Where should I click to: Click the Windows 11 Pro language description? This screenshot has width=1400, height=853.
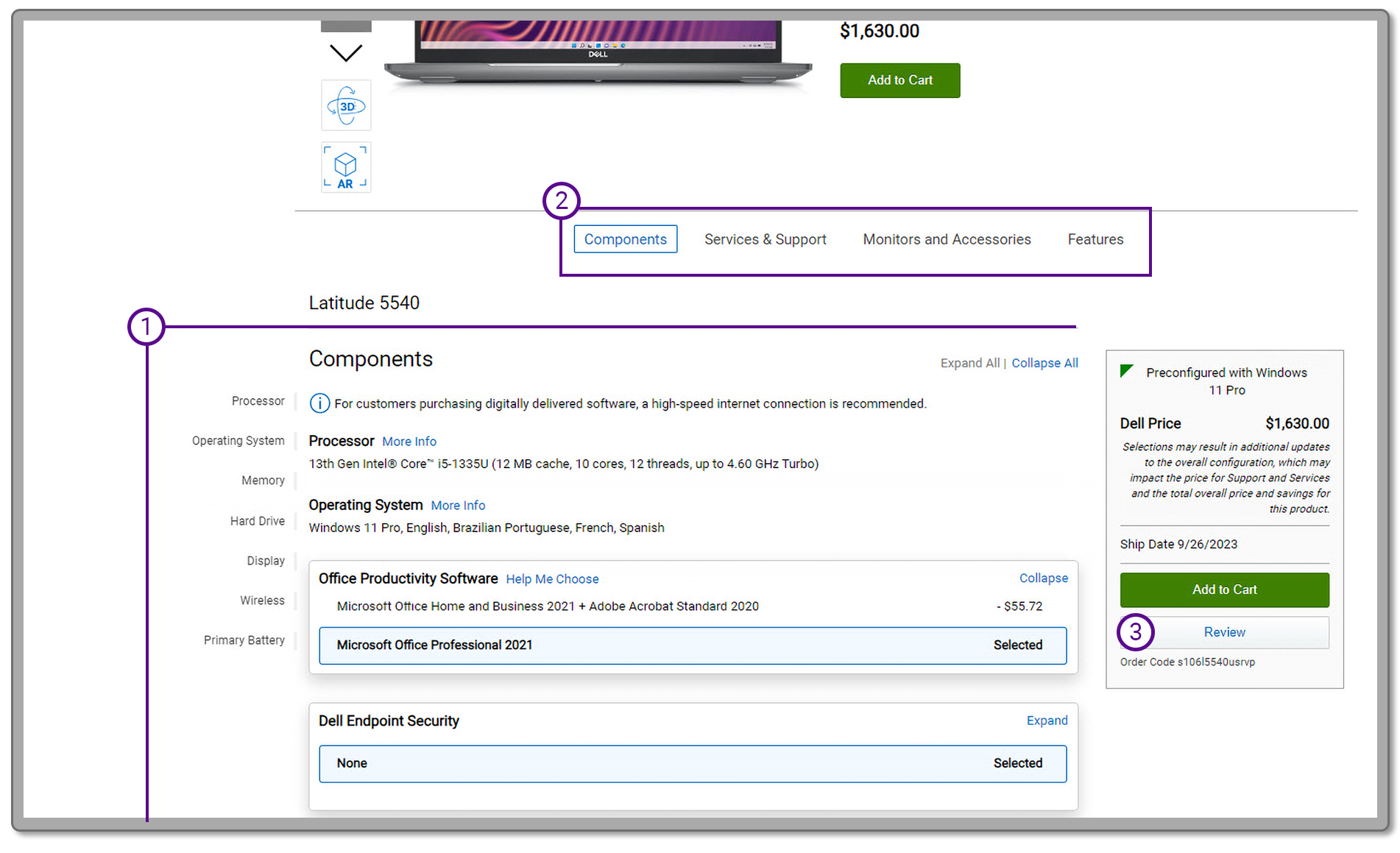tap(486, 528)
